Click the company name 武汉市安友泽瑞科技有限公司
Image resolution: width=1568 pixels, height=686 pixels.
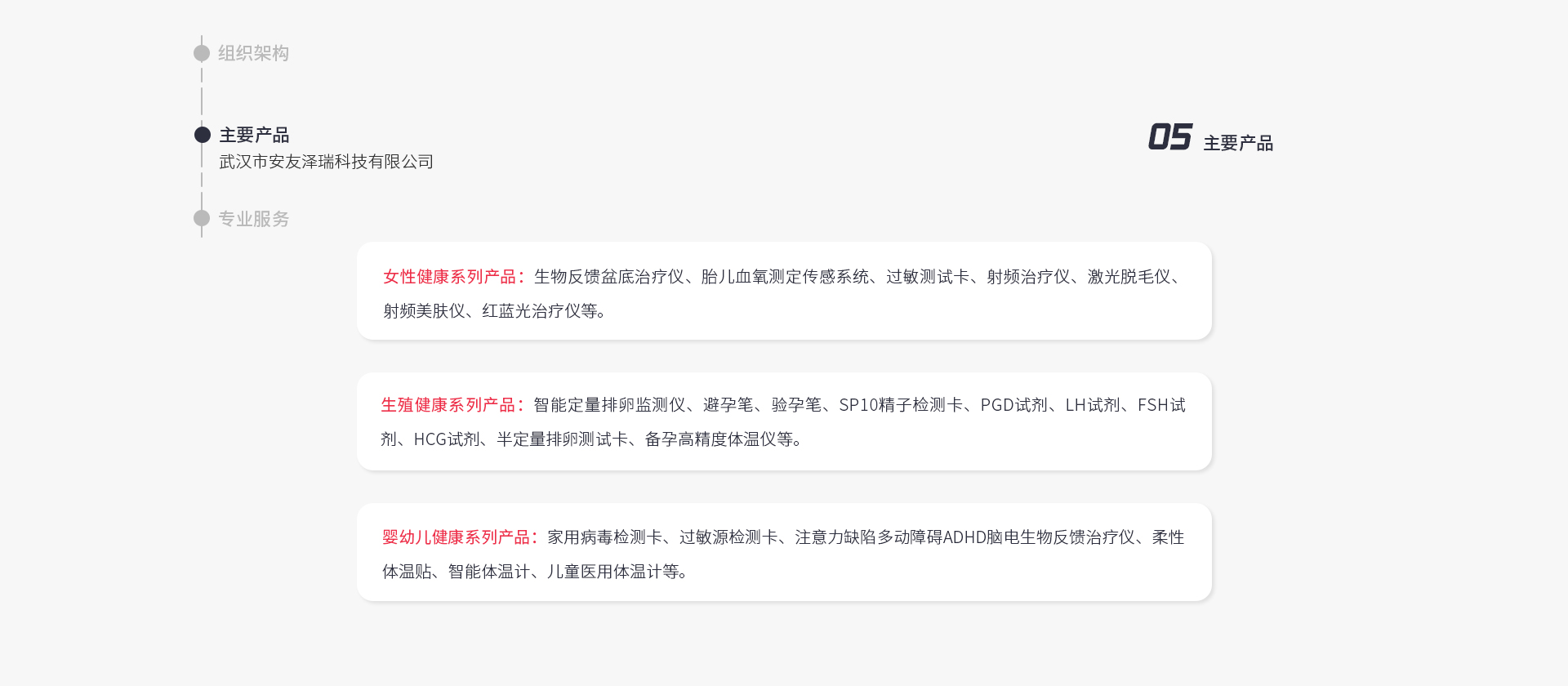coord(326,162)
